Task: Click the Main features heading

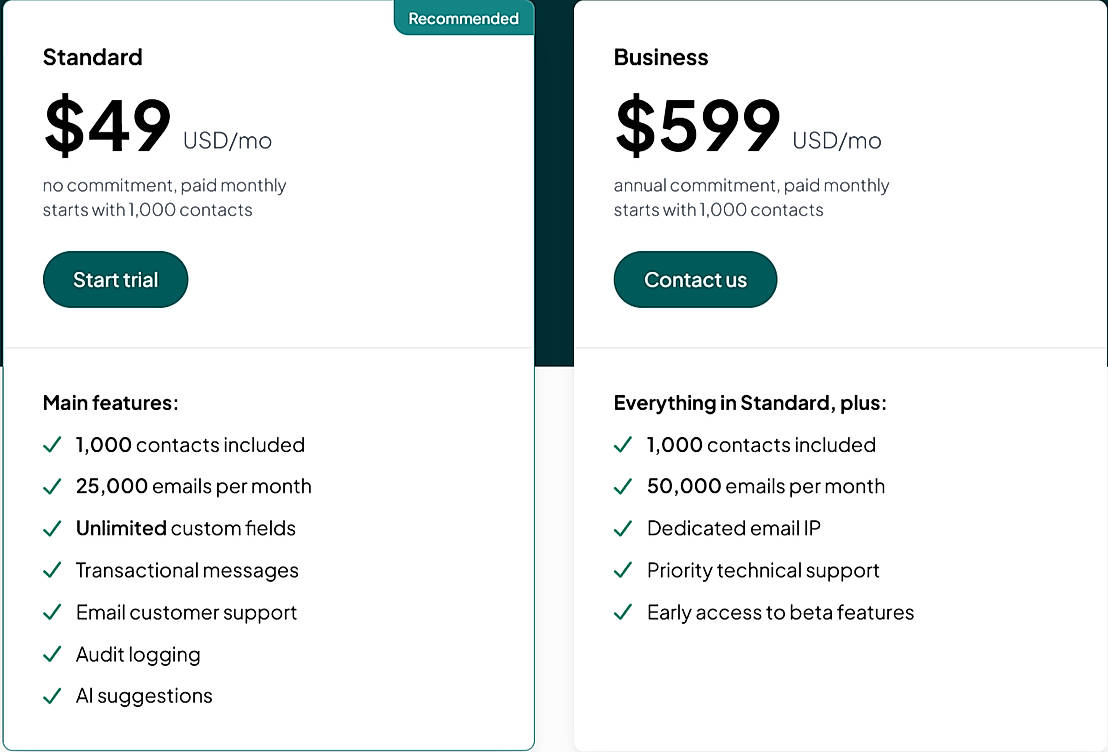Action: coord(110,403)
